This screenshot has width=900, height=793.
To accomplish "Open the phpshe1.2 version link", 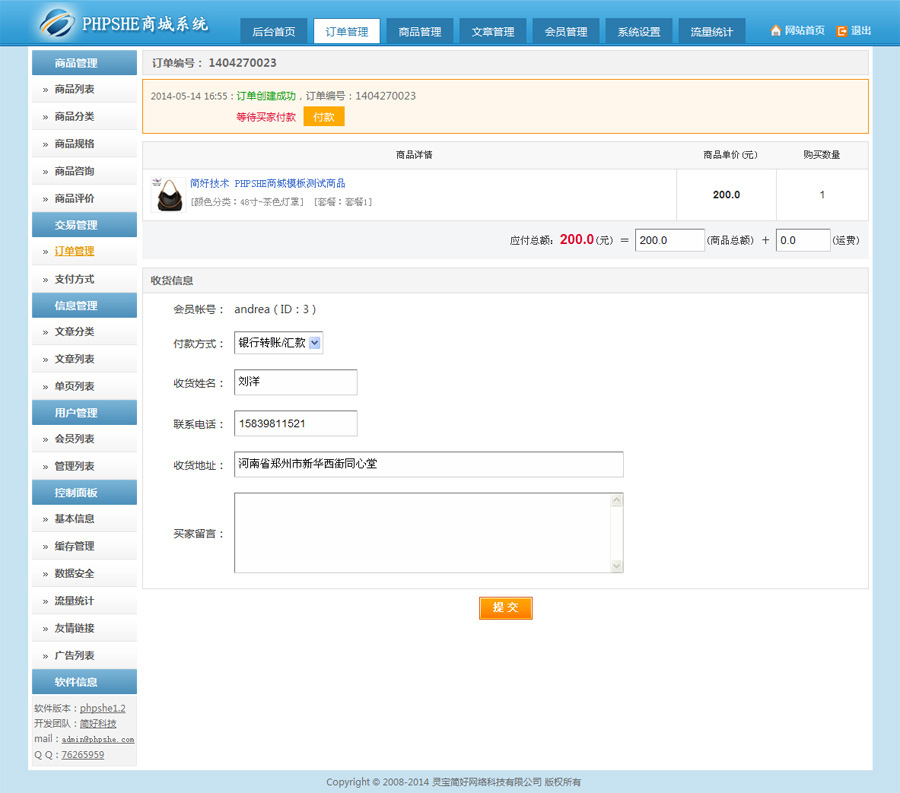I will pos(103,708).
